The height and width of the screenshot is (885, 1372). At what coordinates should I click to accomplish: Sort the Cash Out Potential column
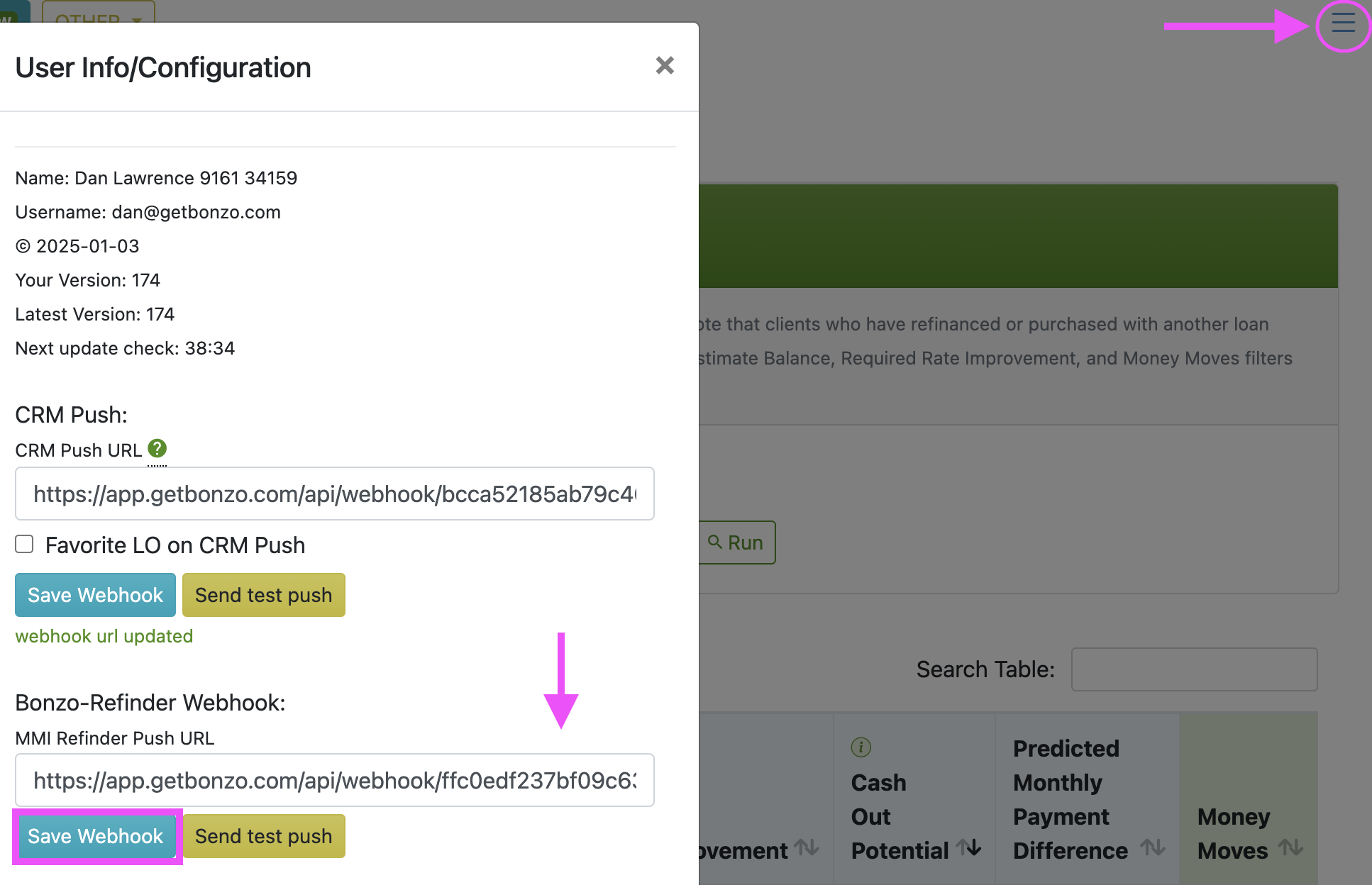[x=969, y=848]
